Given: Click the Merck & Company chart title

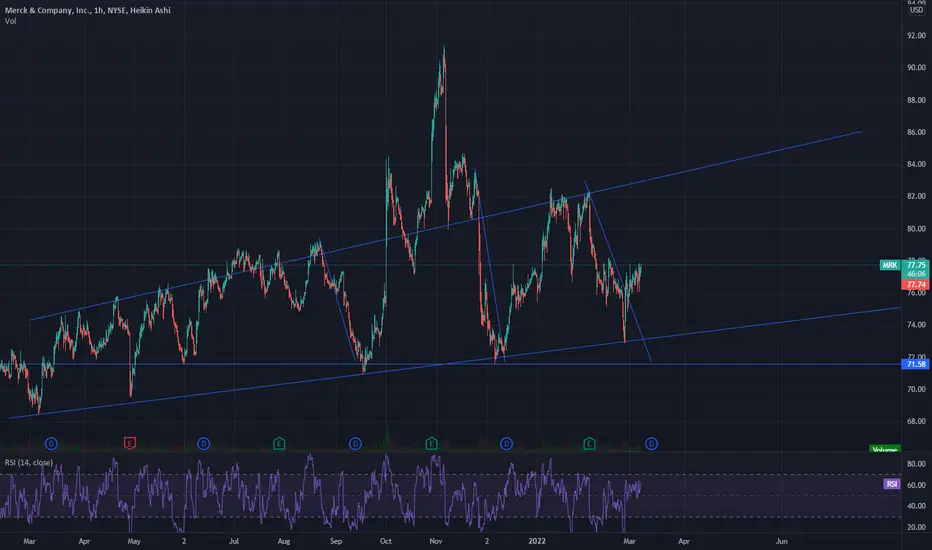Looking at the screenshot, I should tap(87, 10).
